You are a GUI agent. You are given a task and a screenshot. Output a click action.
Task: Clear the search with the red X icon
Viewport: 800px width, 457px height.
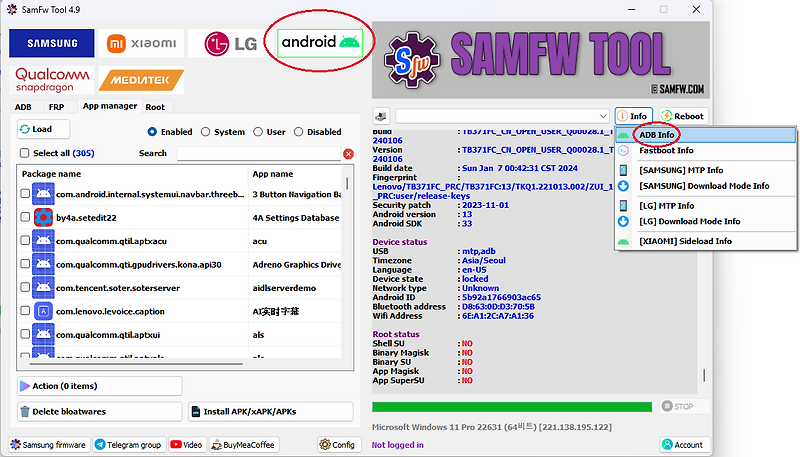pyautogui.click(x=348, y=154)
